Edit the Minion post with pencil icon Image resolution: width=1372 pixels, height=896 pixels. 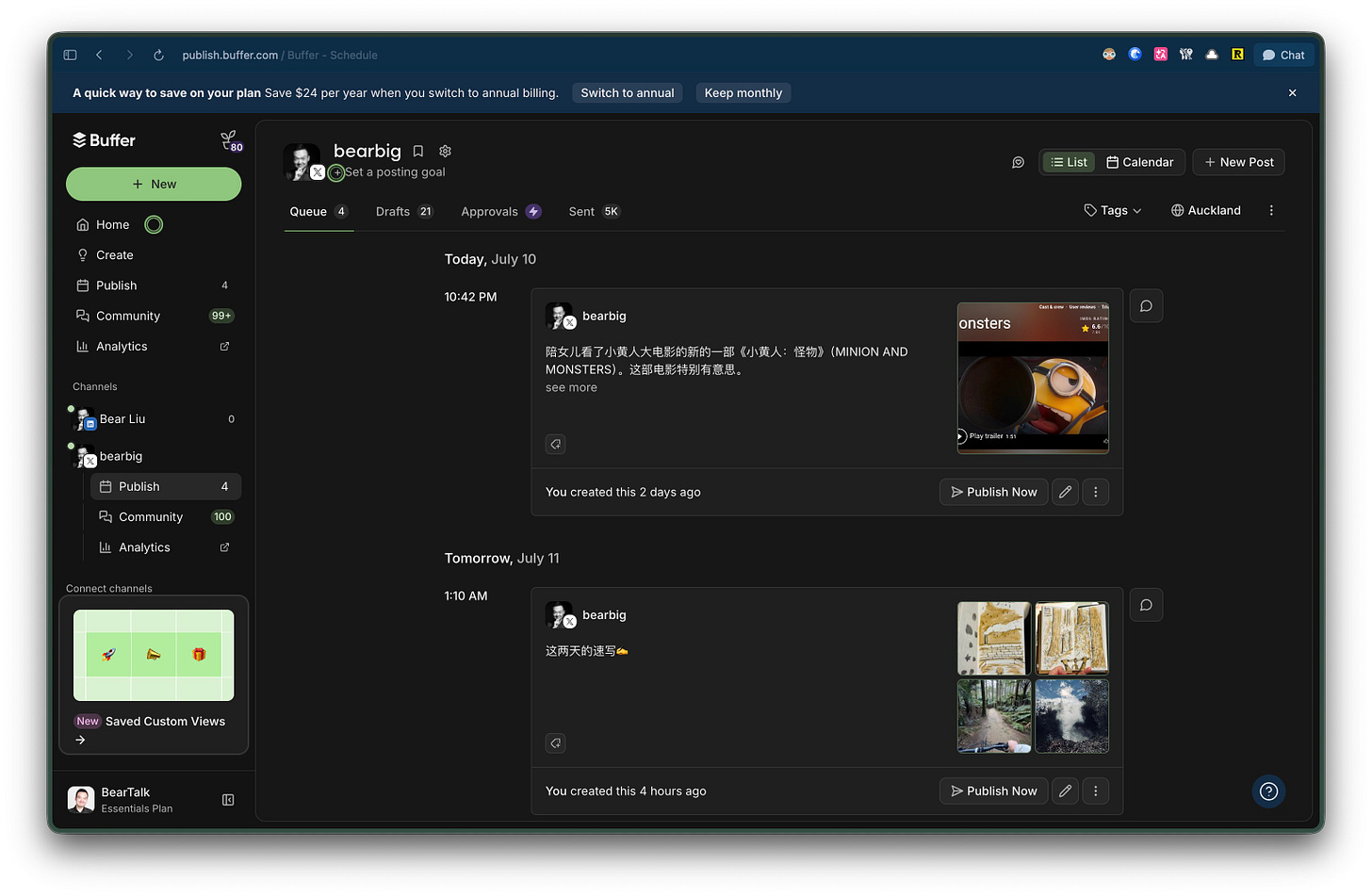1065,492
